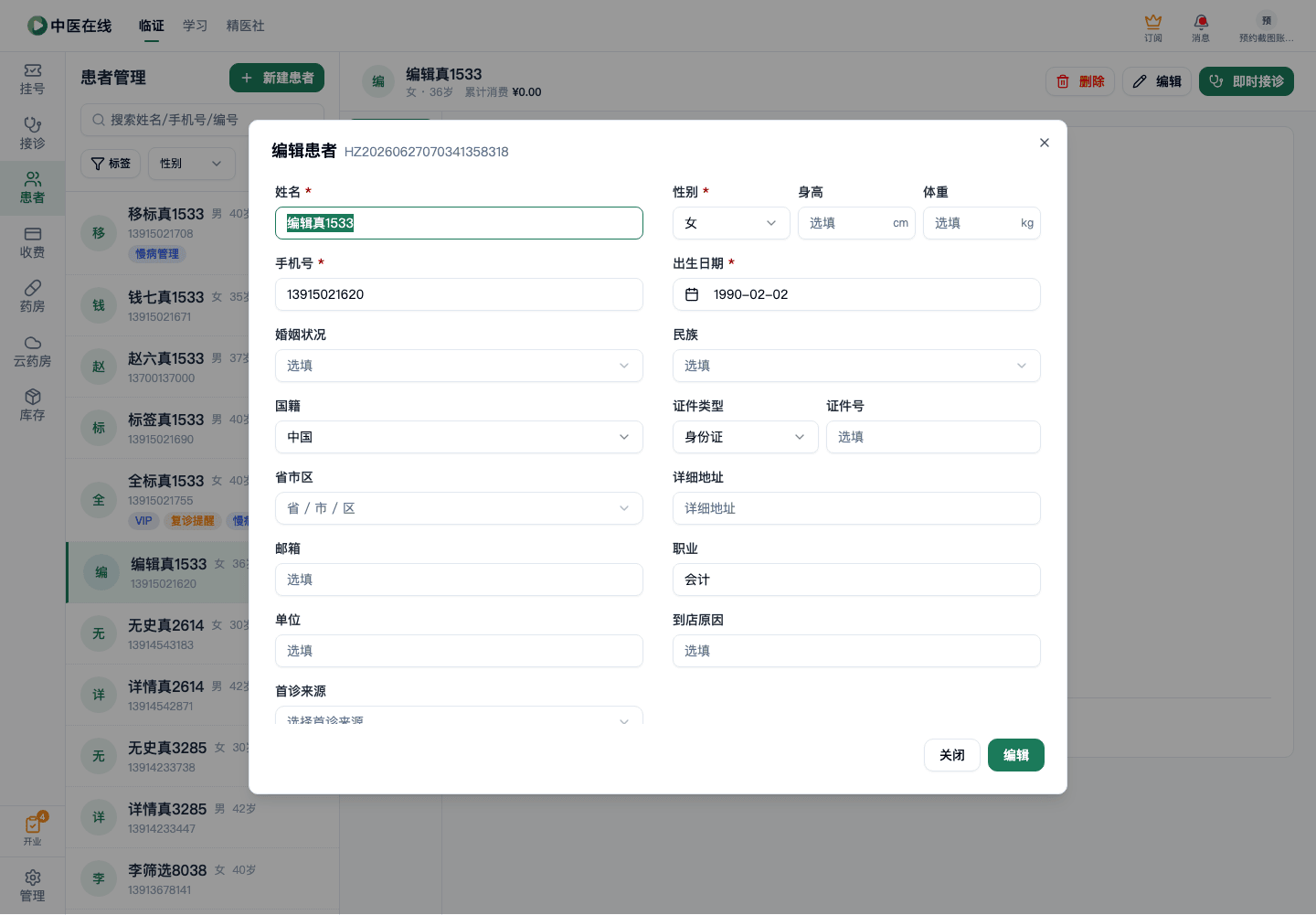
Task: Open 性别 filter dropdown in patient list
Action: click(192, 164)
